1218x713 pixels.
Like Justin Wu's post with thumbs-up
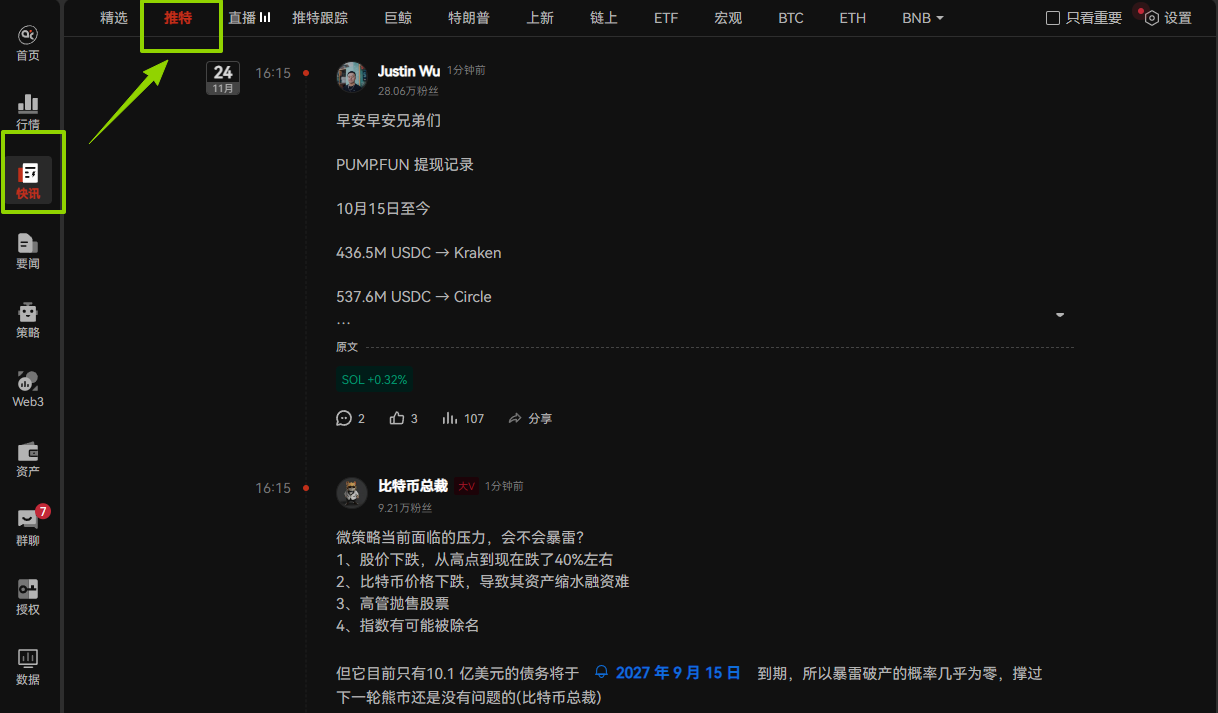[x=398, y=418]
